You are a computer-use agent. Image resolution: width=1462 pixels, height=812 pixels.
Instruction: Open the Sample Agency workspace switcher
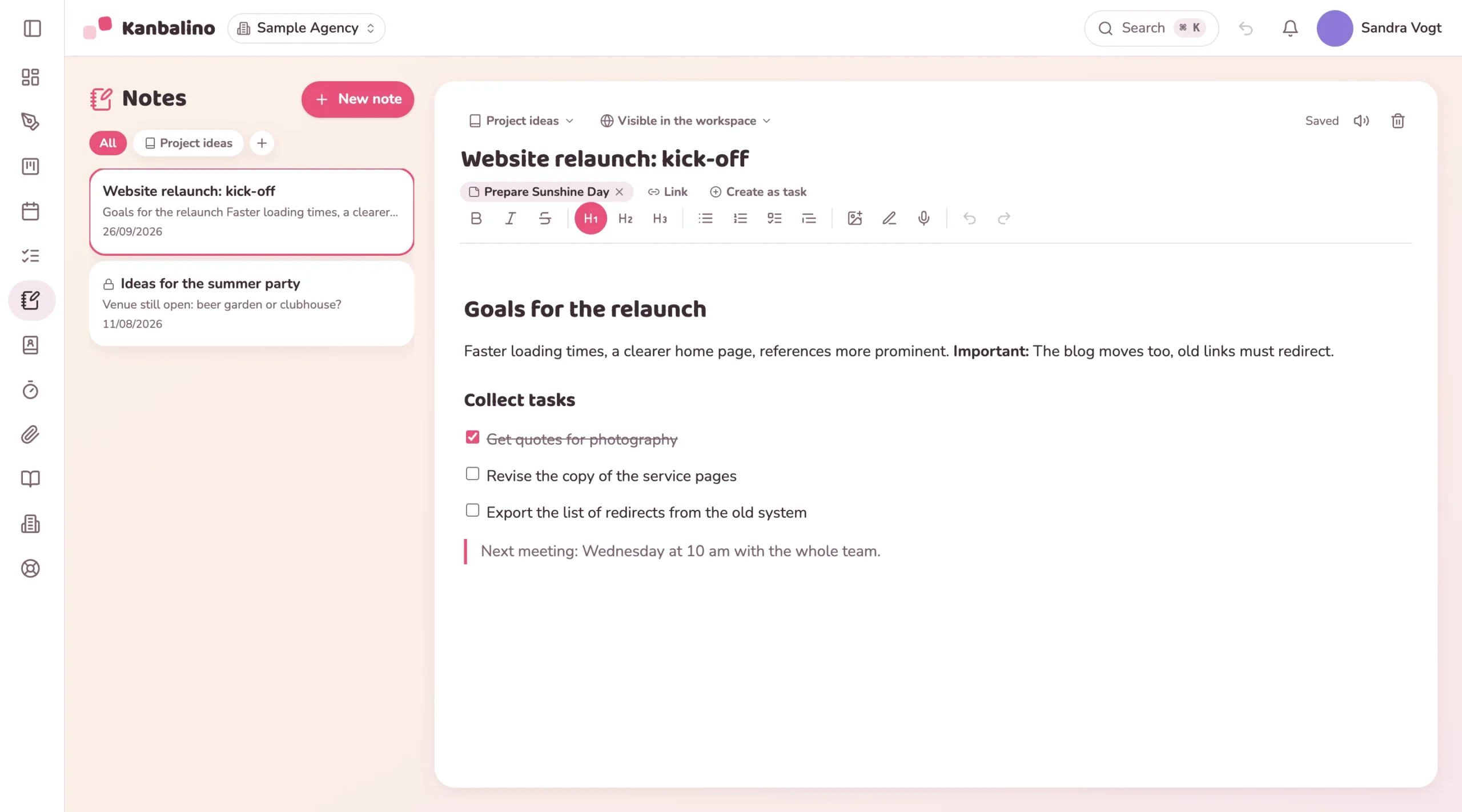(307, 28)
